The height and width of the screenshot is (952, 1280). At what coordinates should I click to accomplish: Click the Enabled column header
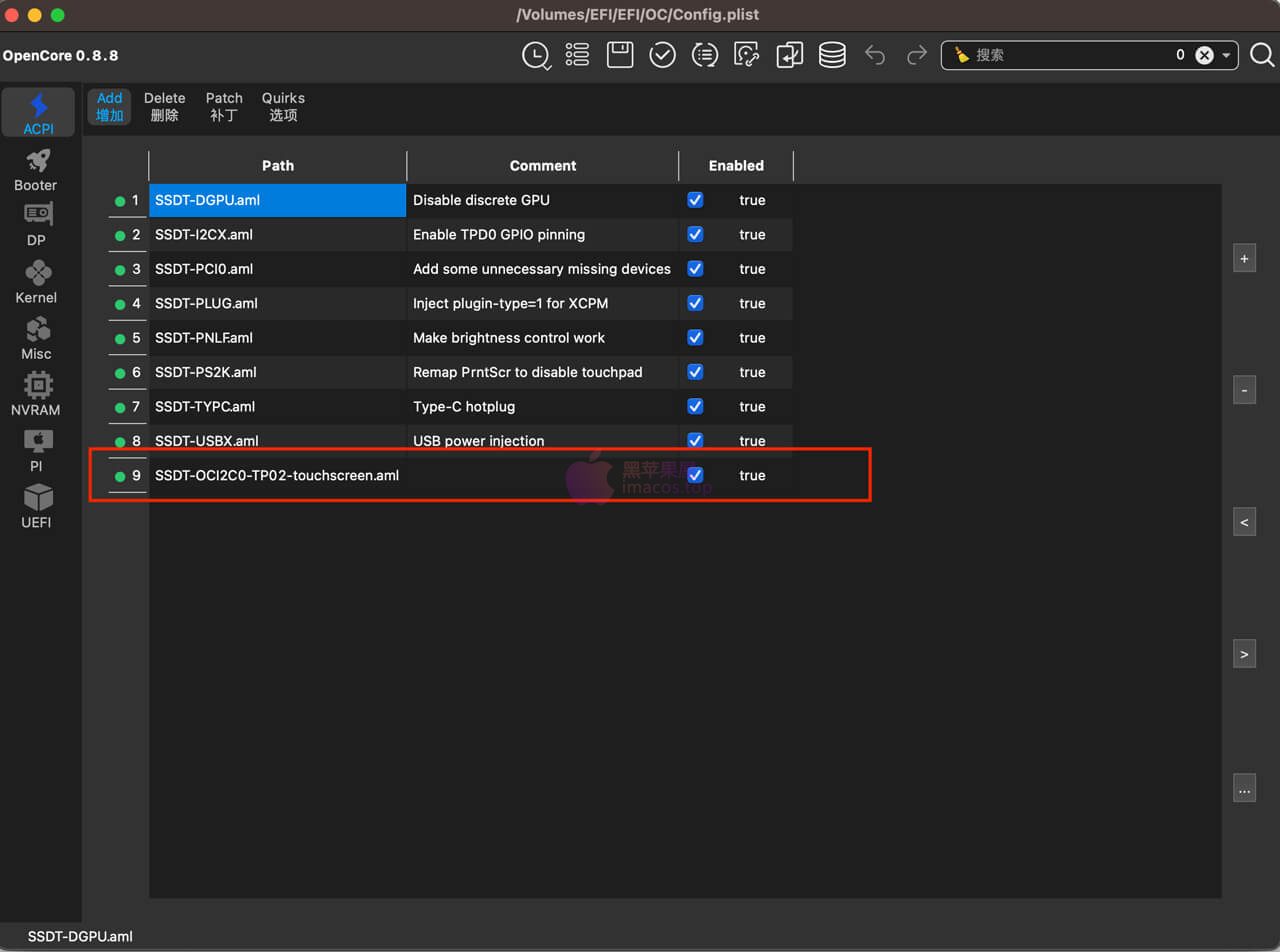(736, 166)
